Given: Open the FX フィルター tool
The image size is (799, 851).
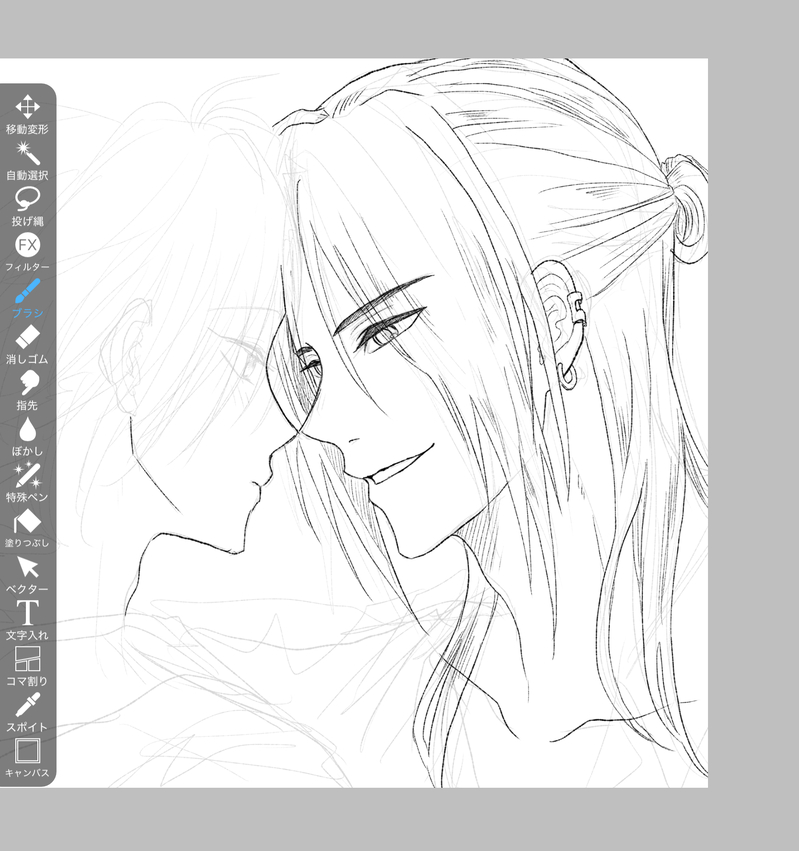Looking at the screenshot, I should pos(27,252).
